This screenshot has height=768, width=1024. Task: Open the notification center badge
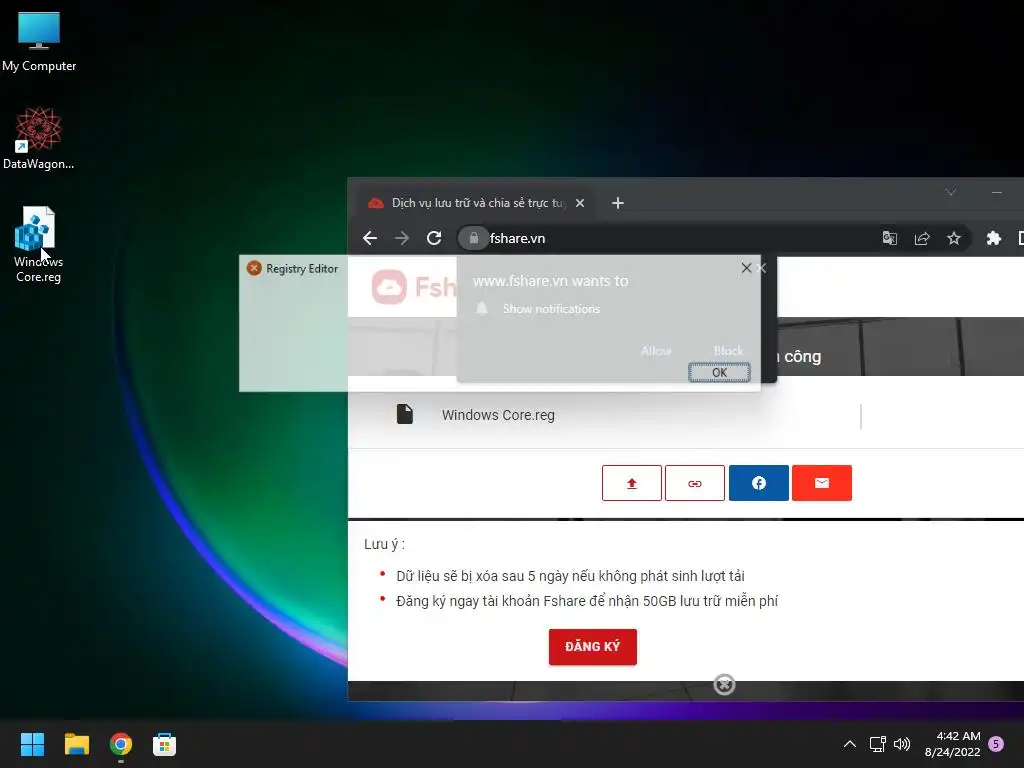pyautogui.click(x=996, y=743)
